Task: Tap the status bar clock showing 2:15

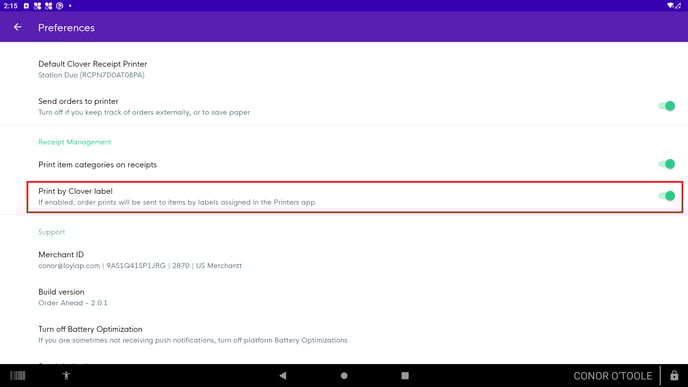Action: 11,6
